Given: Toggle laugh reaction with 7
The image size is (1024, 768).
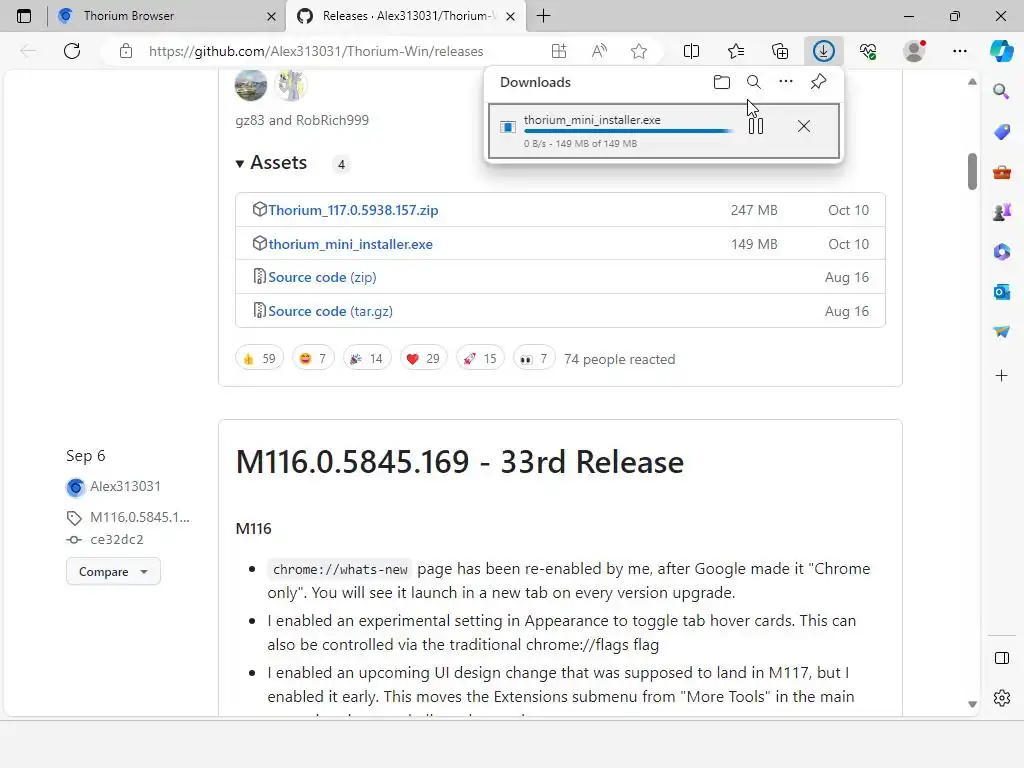Looking at the screenshot, I should (313, 359).
